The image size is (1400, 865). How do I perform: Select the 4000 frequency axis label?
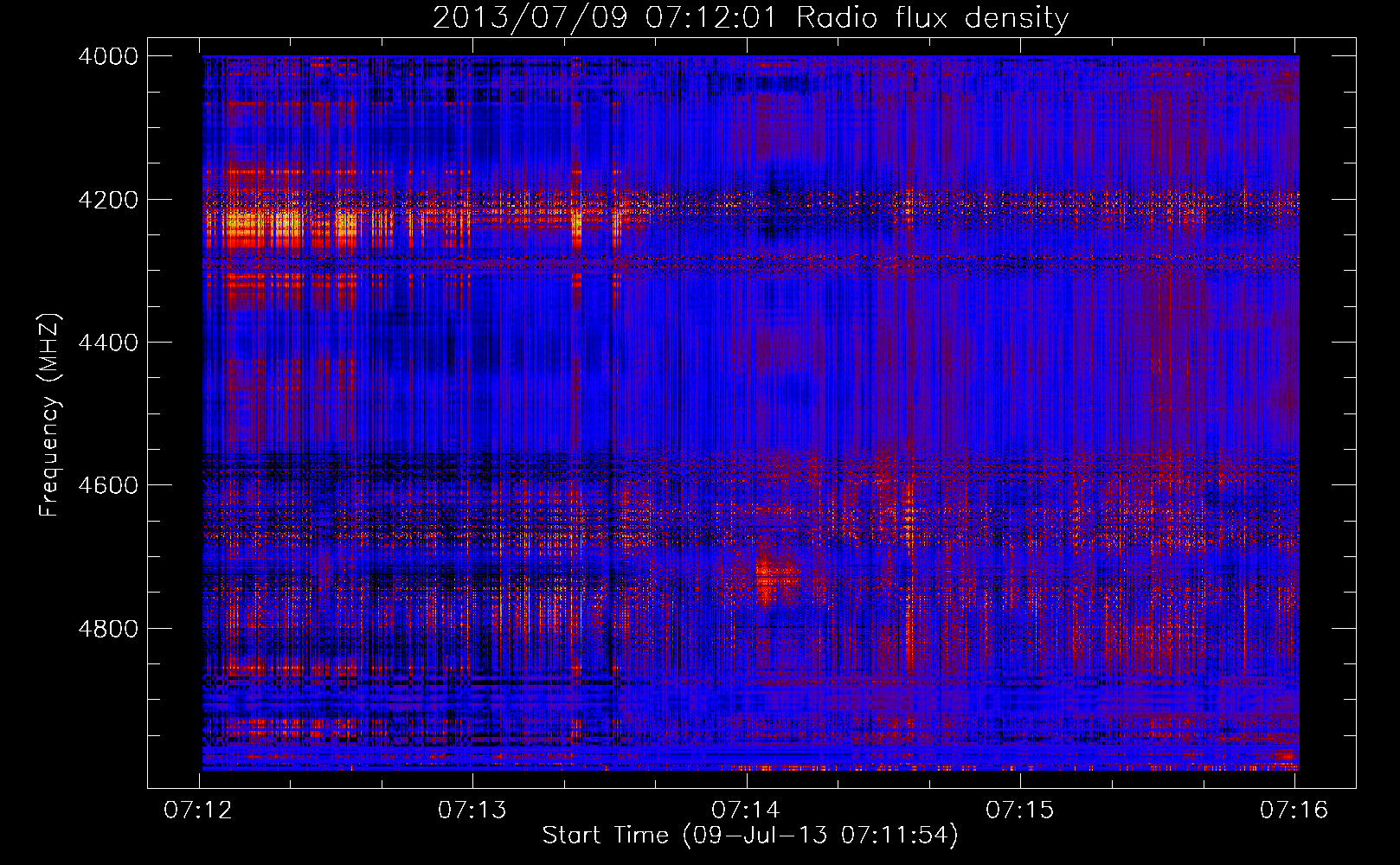pyautogui.click(x=108, y=56)
